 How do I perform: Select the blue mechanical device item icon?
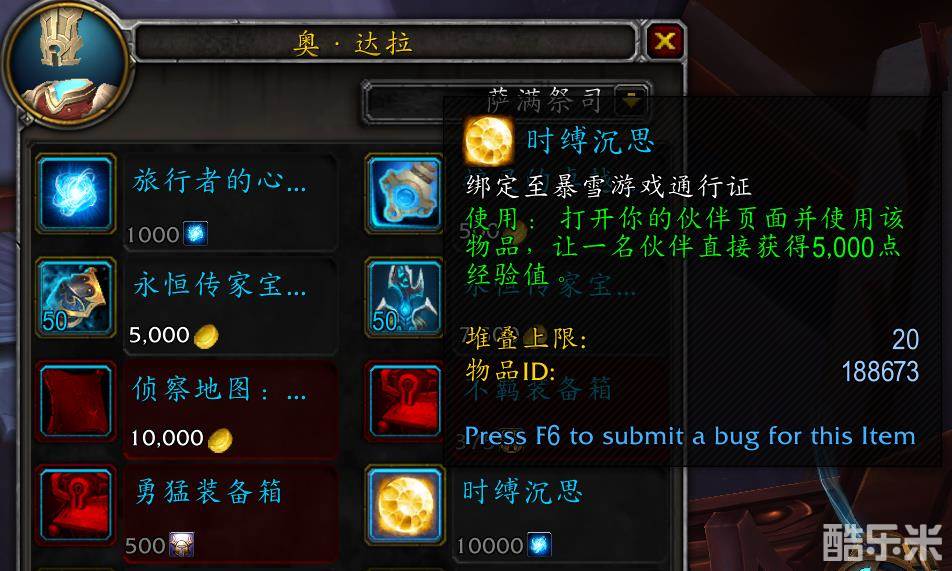pos(405,194)
